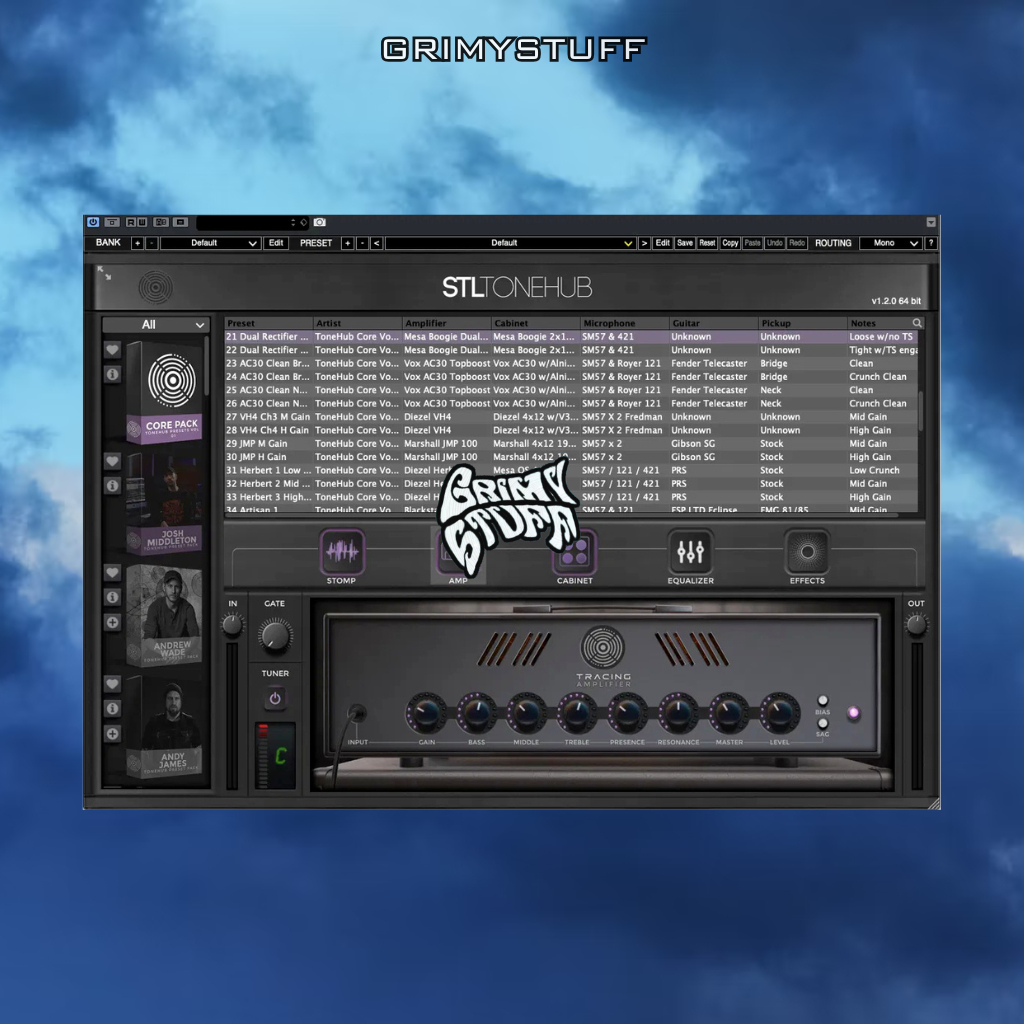This screenshot has width=1024, height=1024.
Task: Go to next preset with right arrow
Action: tap(644, 243)
